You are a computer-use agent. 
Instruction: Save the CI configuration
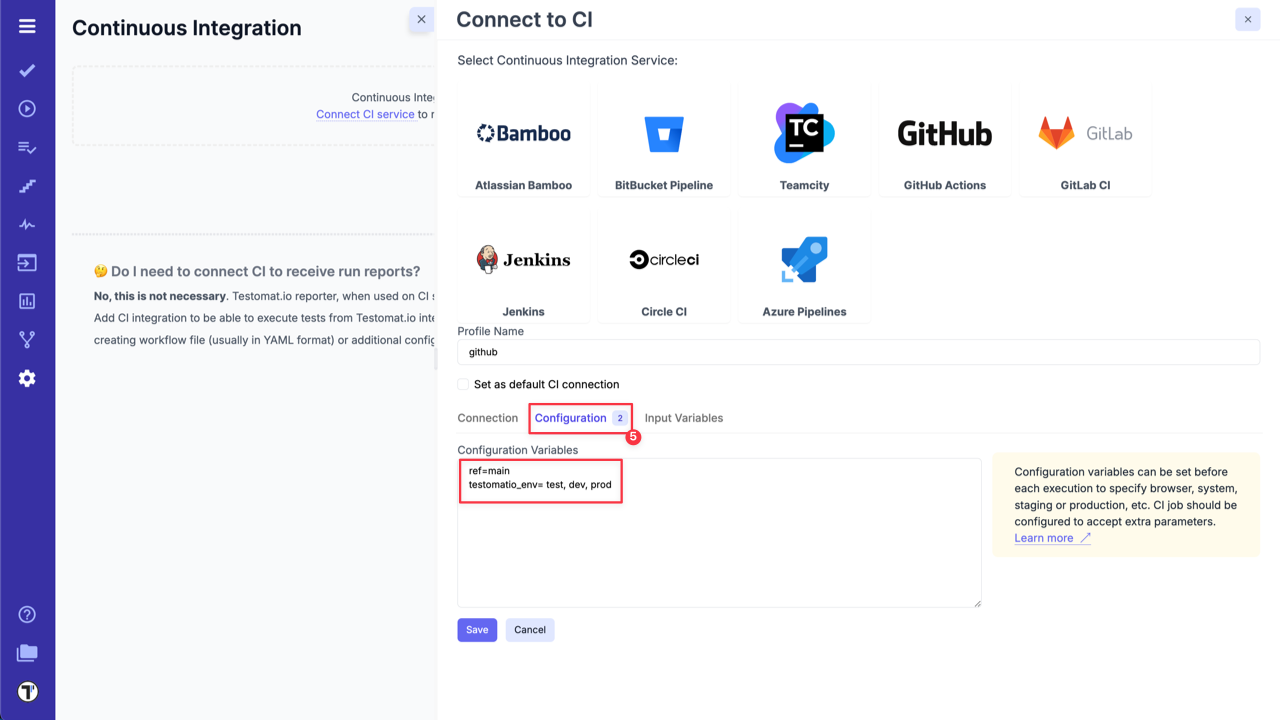pos(477,629)
